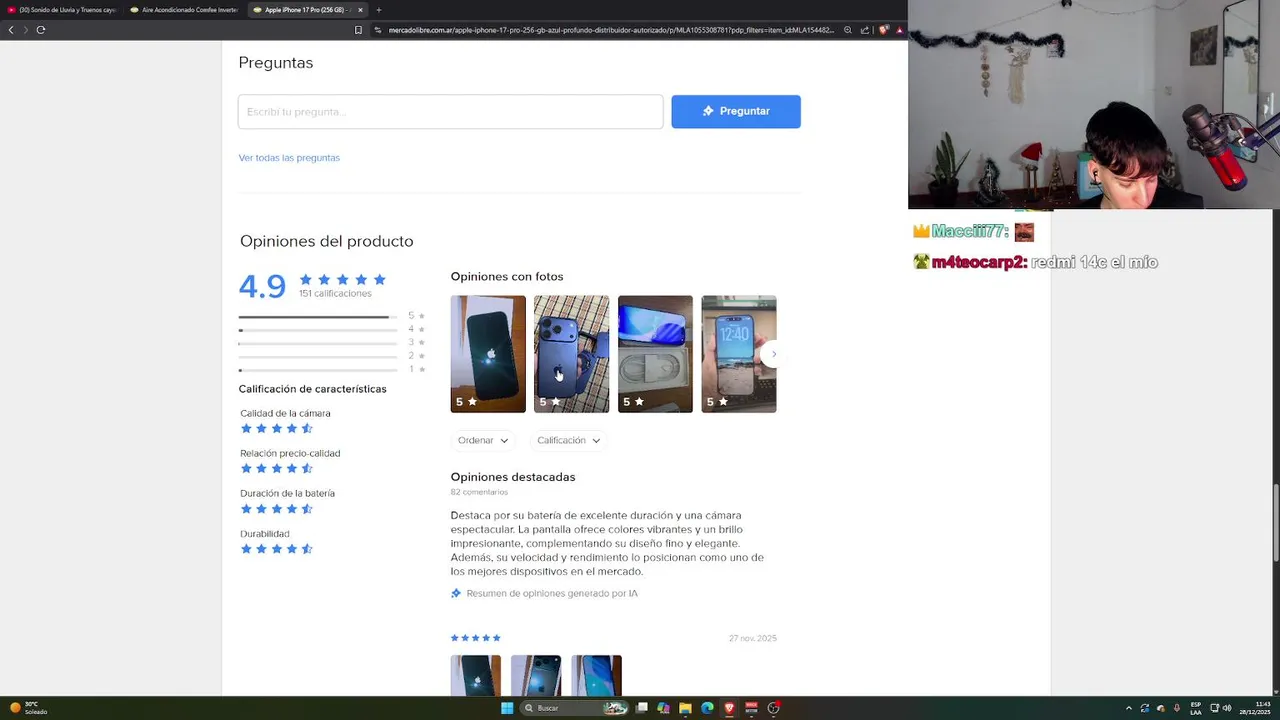Click next arrow in Opiniones con fotos carousel
Image resolution: width=1280 pixels, height=720 pixels.
(x=773, y=354)
